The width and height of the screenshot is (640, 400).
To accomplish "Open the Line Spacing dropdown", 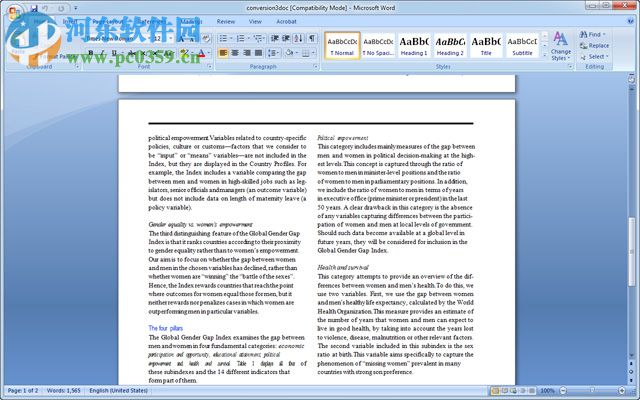I will (273, 53).
